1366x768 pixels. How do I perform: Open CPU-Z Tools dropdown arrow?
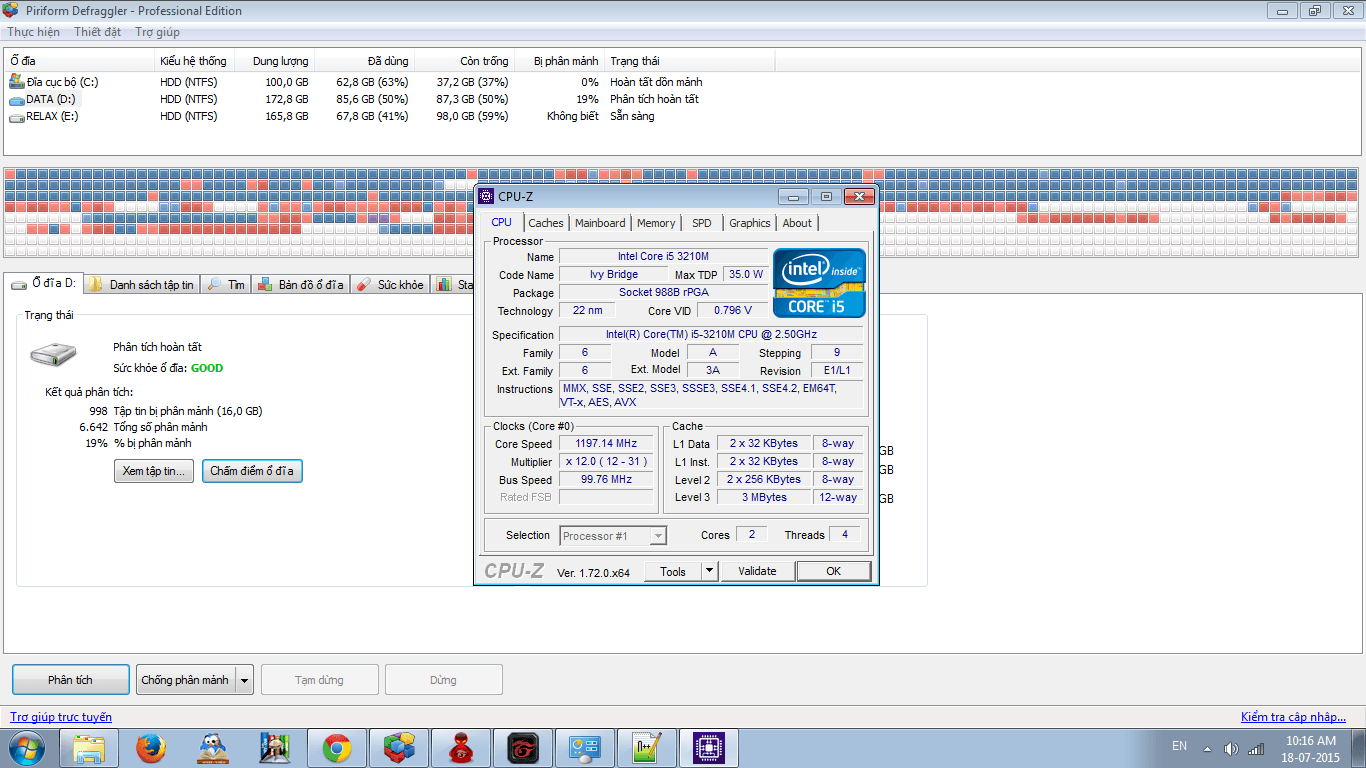click(x=709, y=571)
